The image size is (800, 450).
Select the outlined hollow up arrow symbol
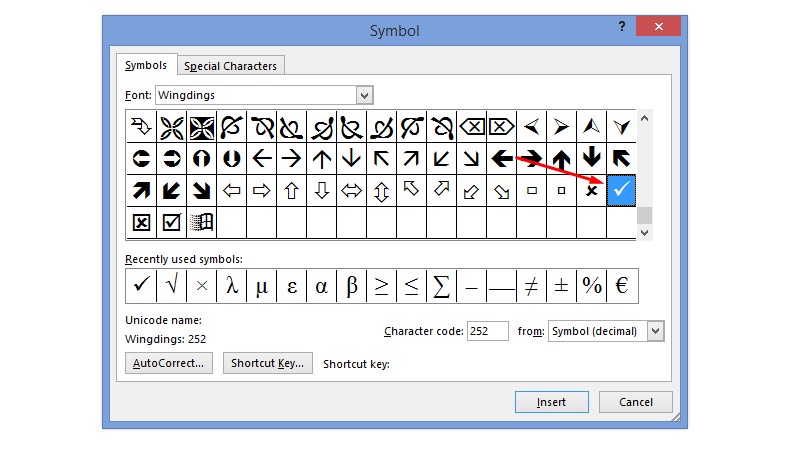pos(291,190)
